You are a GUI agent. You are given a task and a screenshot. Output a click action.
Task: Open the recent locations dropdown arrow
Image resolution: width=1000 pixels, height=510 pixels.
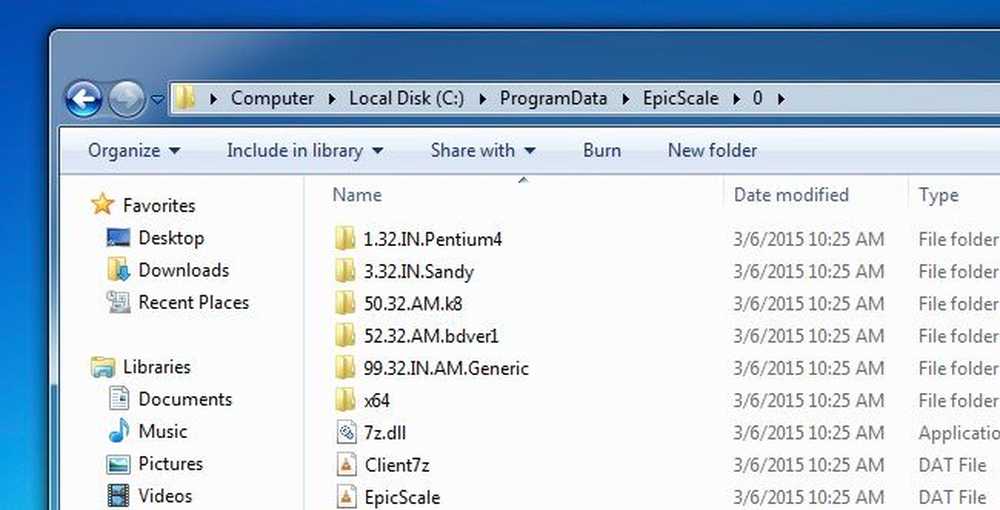[157, 99]
